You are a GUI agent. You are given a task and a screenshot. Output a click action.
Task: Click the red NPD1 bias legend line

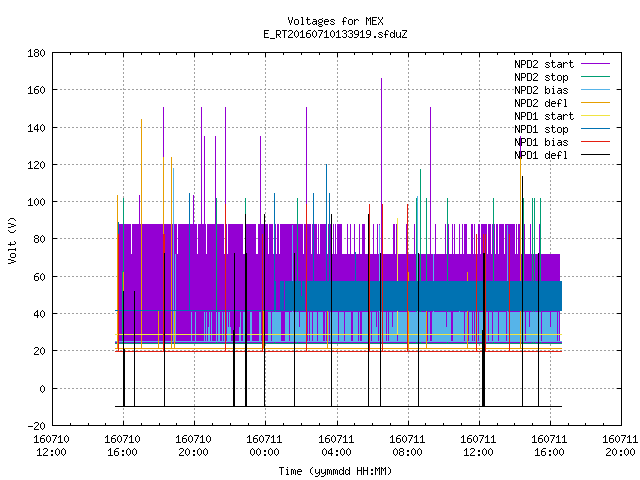pos(596,142)
